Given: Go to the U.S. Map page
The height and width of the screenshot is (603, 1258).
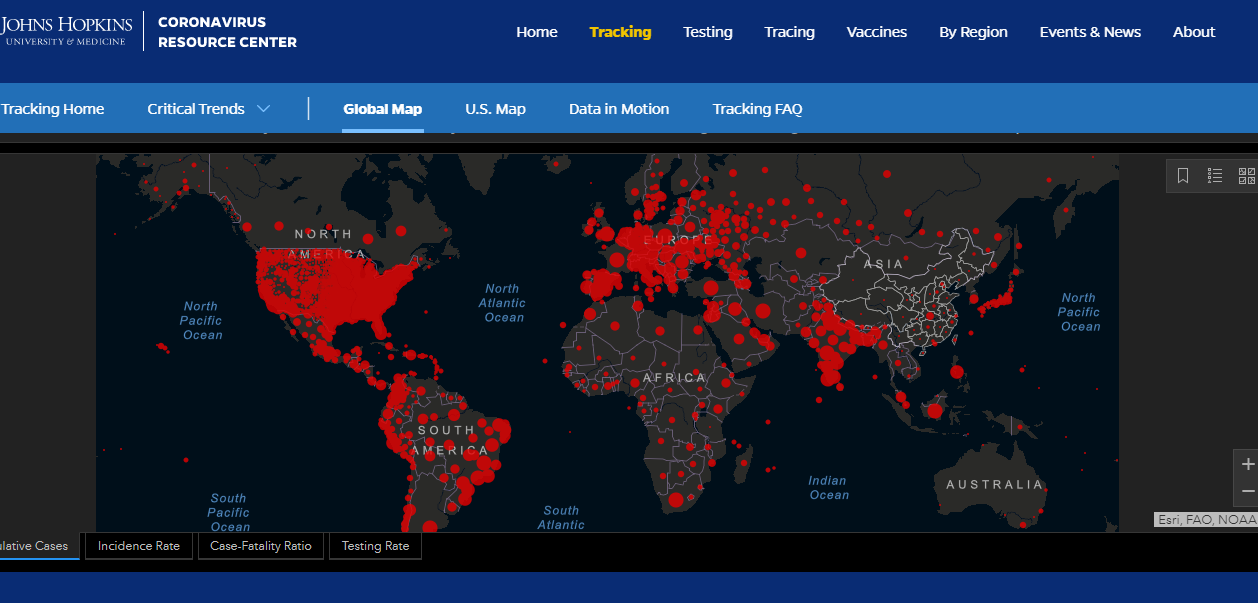Looking at the screenshot, I should pyautogui.click(x=495, y=109).
